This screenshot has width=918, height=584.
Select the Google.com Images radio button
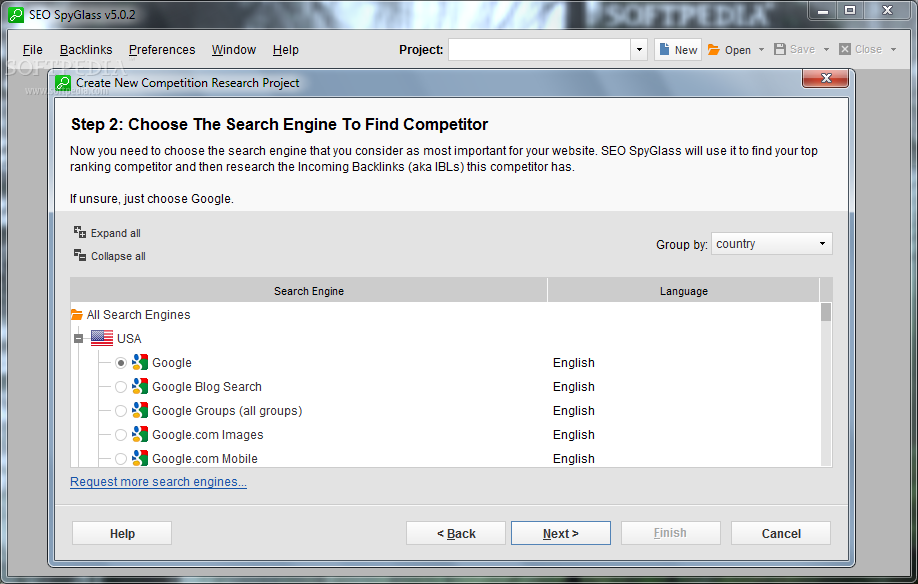[x=121, y=435]
